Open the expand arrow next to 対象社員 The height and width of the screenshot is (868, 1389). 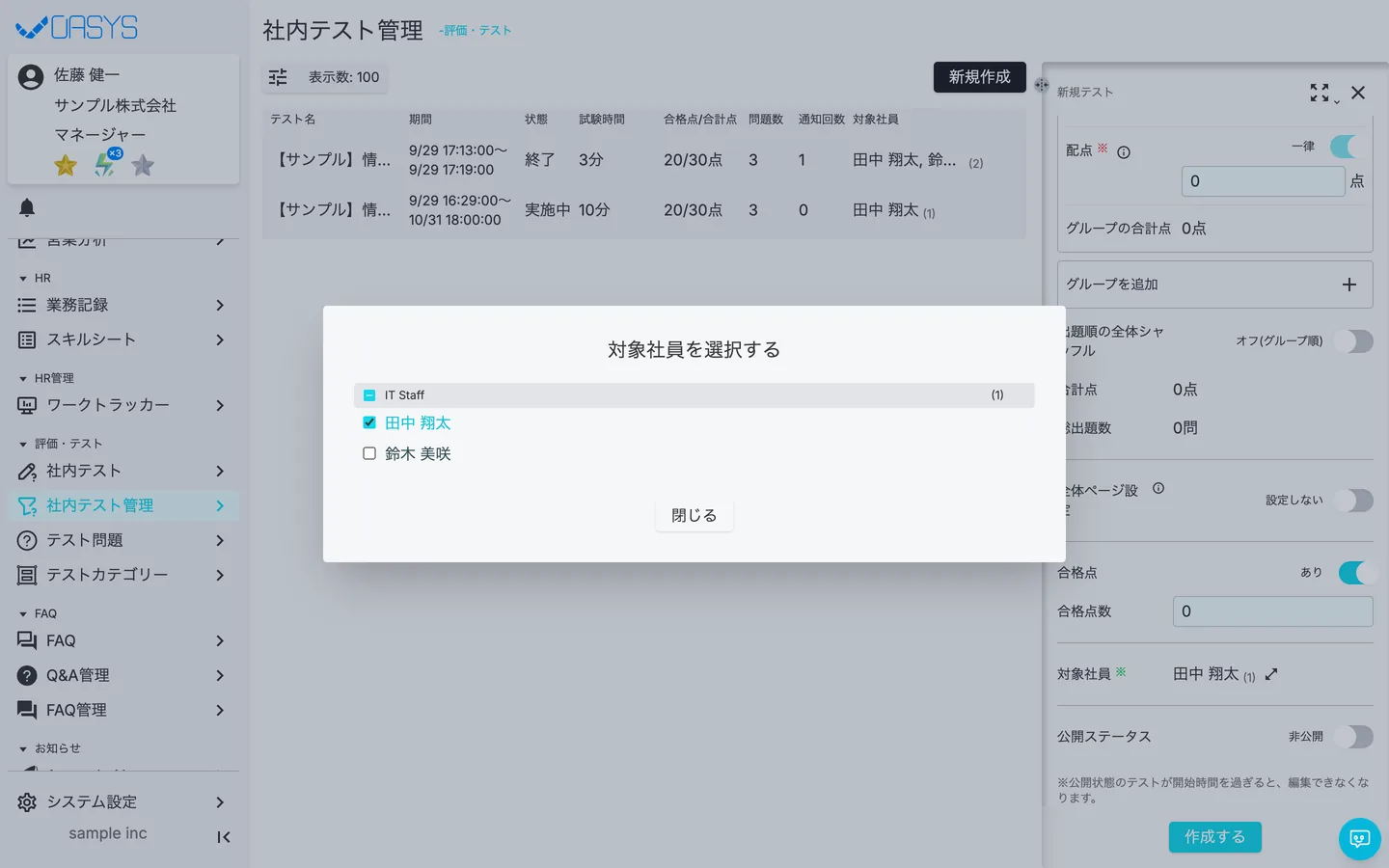1271,674
